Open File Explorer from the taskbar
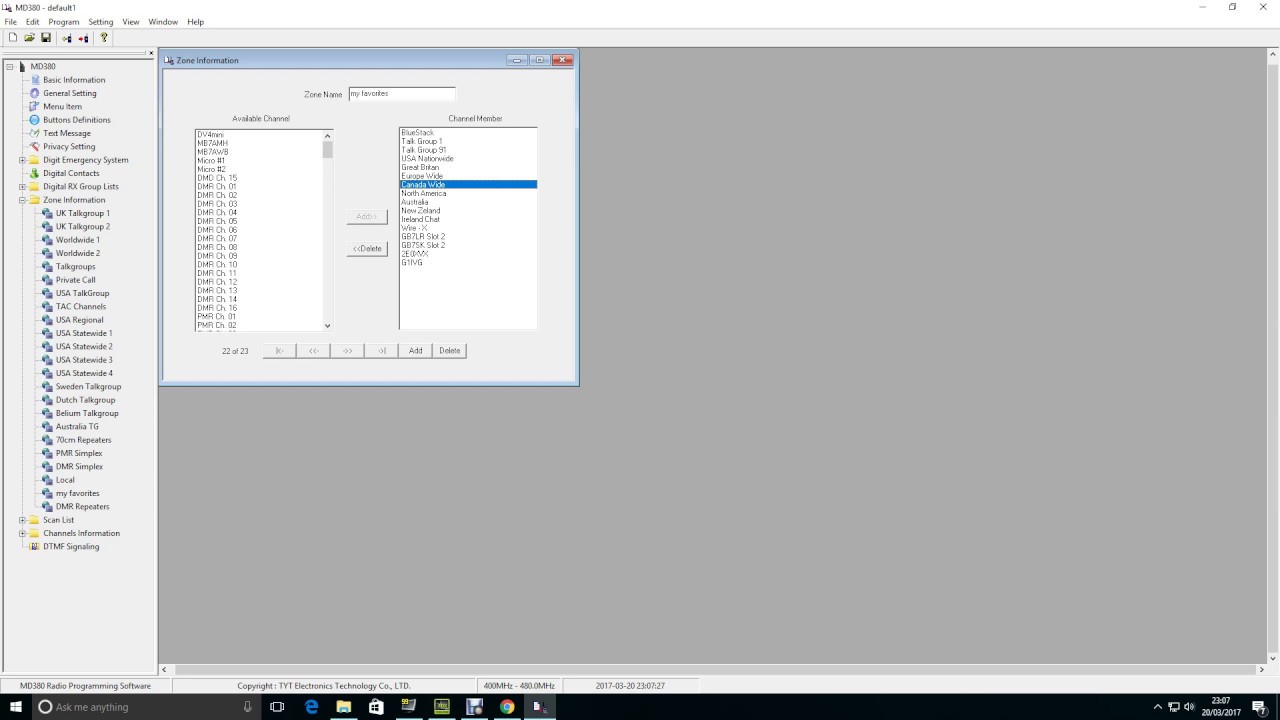 pos(343,707)
